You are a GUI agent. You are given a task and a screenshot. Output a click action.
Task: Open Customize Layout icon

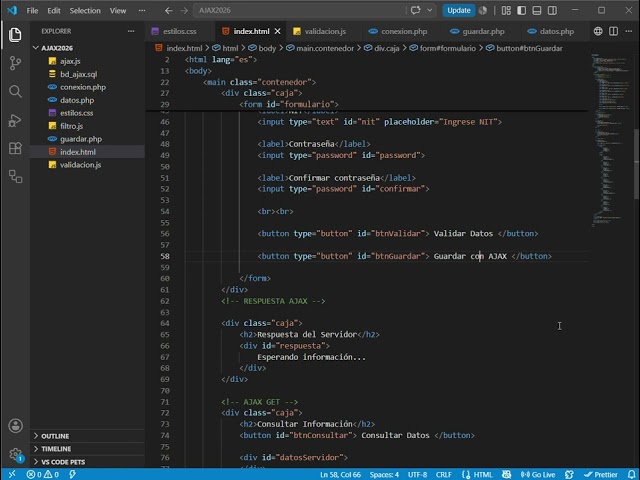[506, 11]
